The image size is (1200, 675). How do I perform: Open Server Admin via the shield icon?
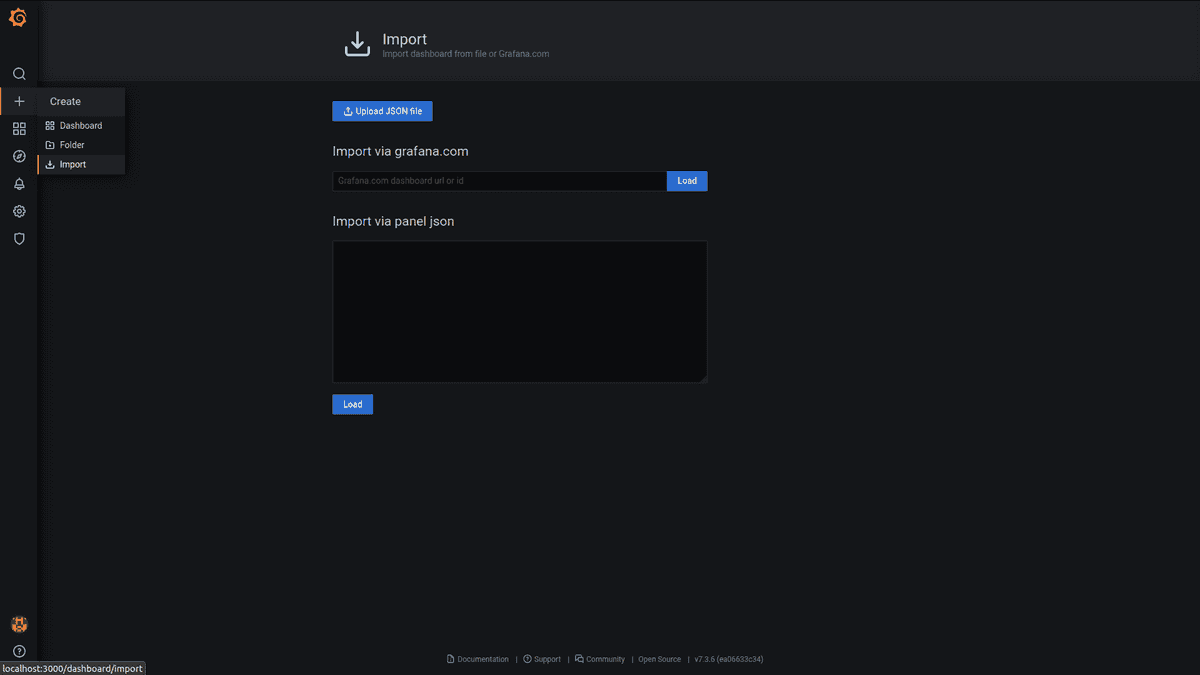18,238
